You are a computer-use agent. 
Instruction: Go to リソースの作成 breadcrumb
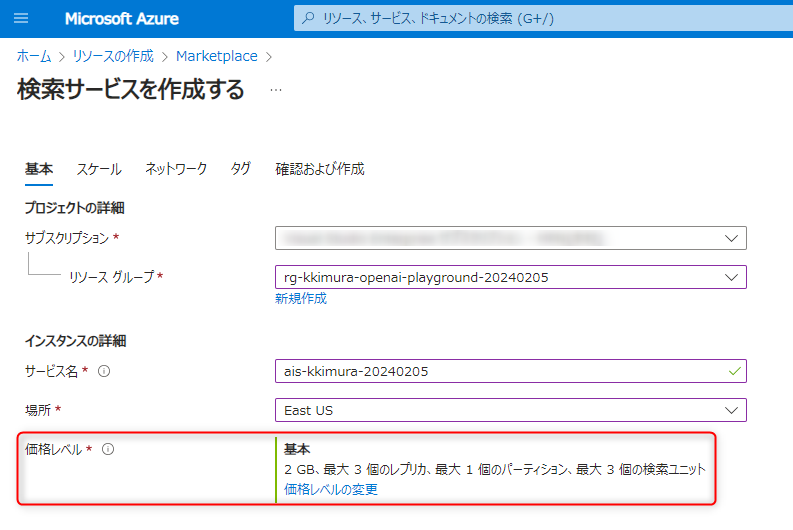point(113,56)
